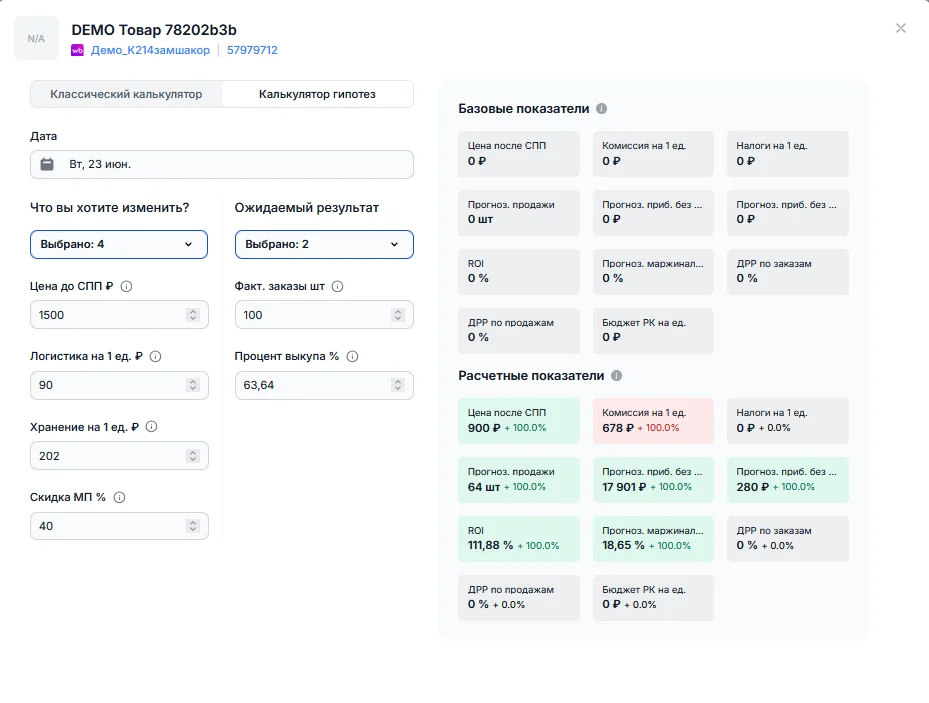Click info icon beside Хранение на 1 ед.
The image size is (929, 703).
(152, 427)
